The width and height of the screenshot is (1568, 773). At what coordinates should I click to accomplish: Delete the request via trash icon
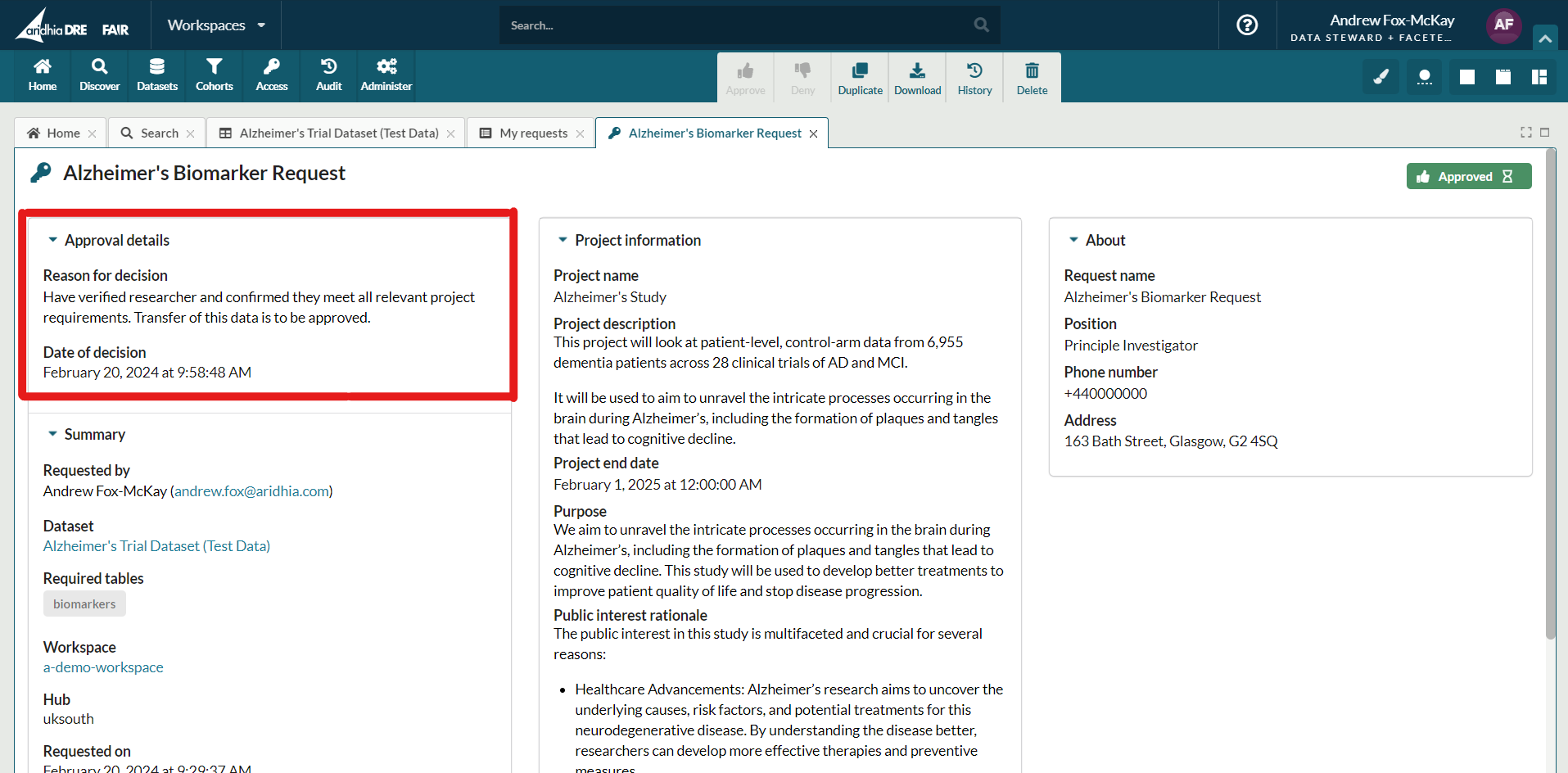[1032, 79]
